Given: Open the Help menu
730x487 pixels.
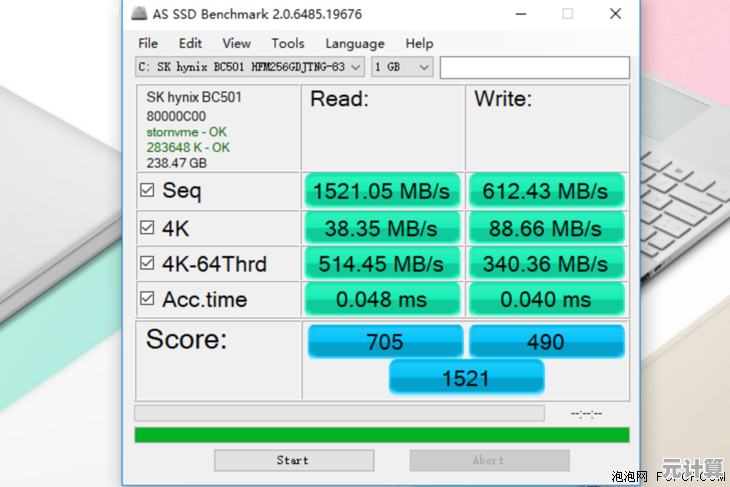Looking at the screenshot, I should [x=419, y=43].
